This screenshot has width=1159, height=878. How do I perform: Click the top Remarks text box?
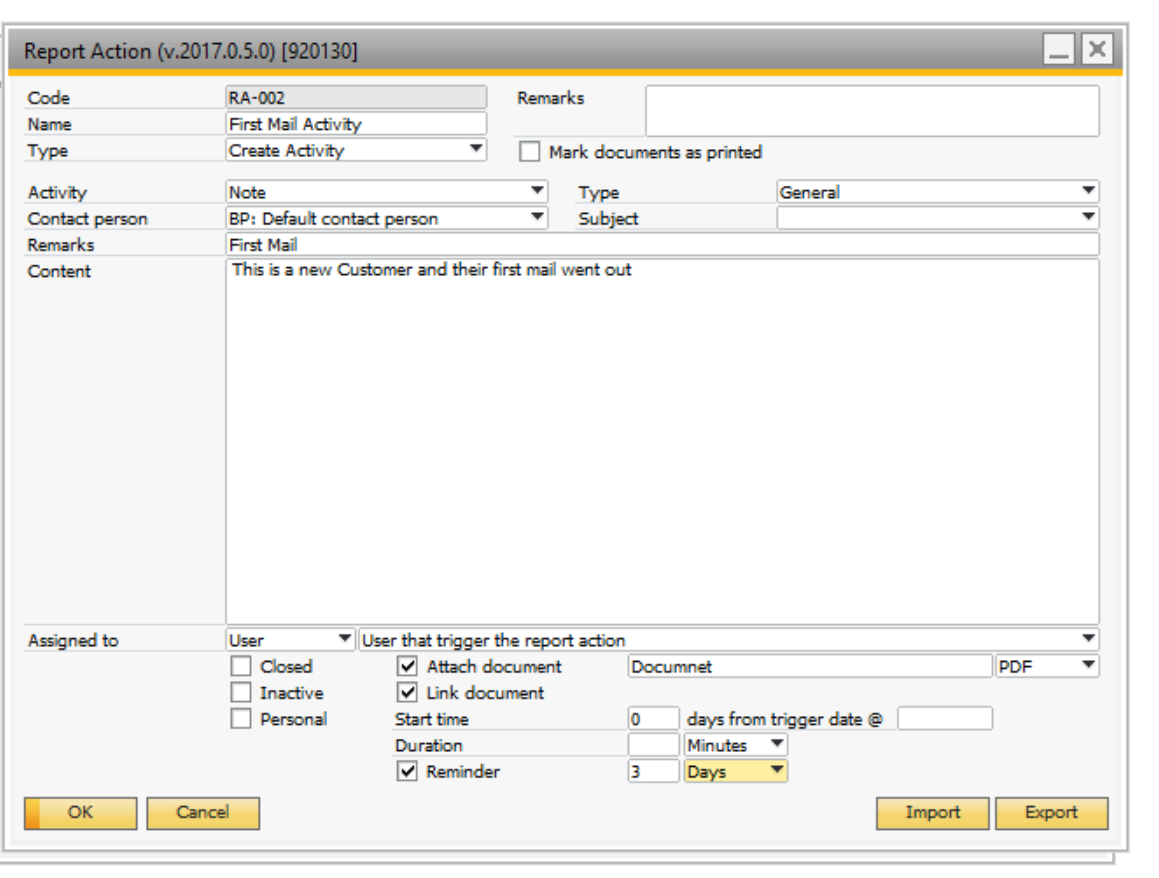click(872, 111)
